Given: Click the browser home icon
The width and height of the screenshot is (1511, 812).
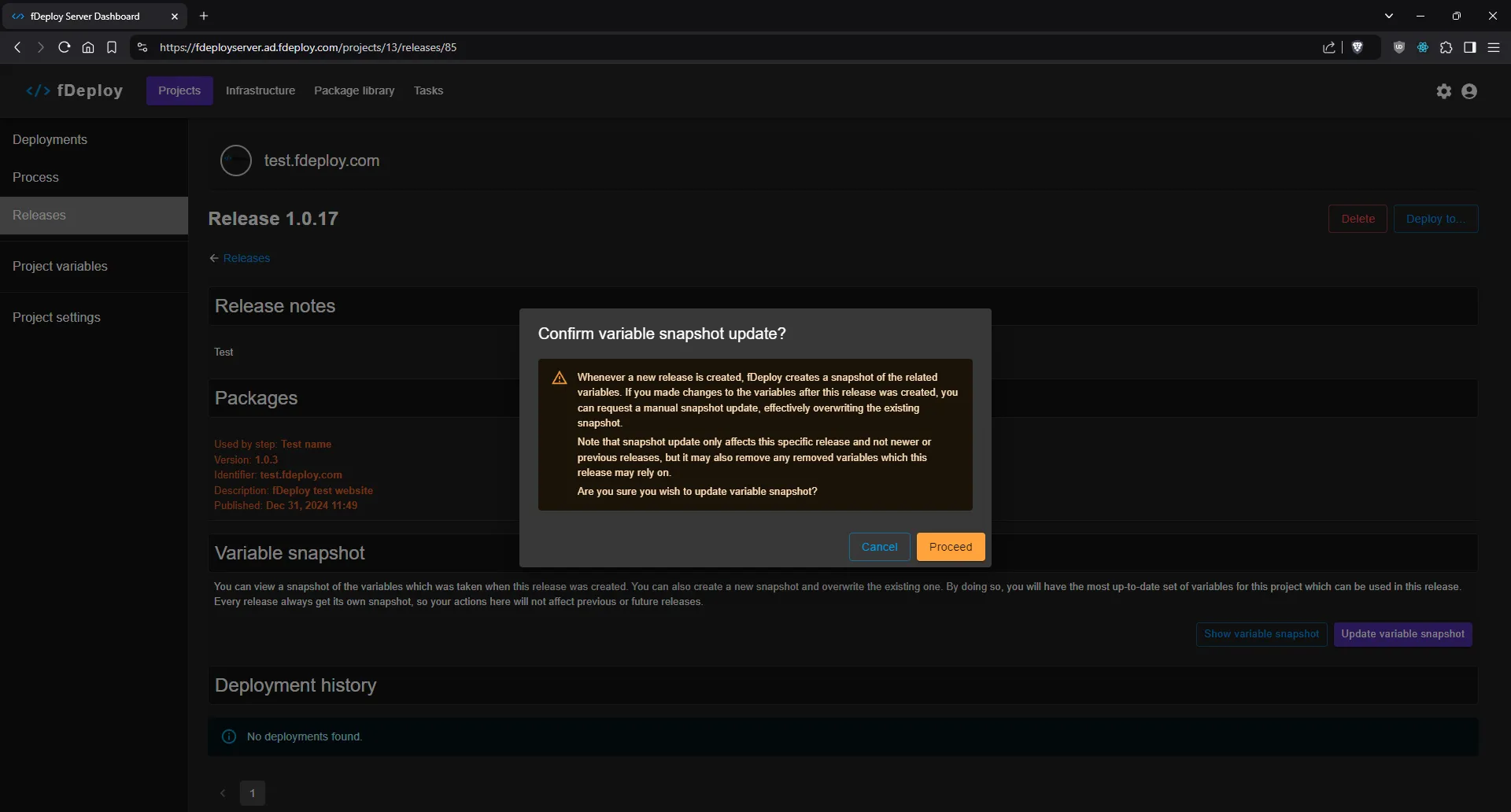Looking at the screenshot, I should tap(88, 47).
